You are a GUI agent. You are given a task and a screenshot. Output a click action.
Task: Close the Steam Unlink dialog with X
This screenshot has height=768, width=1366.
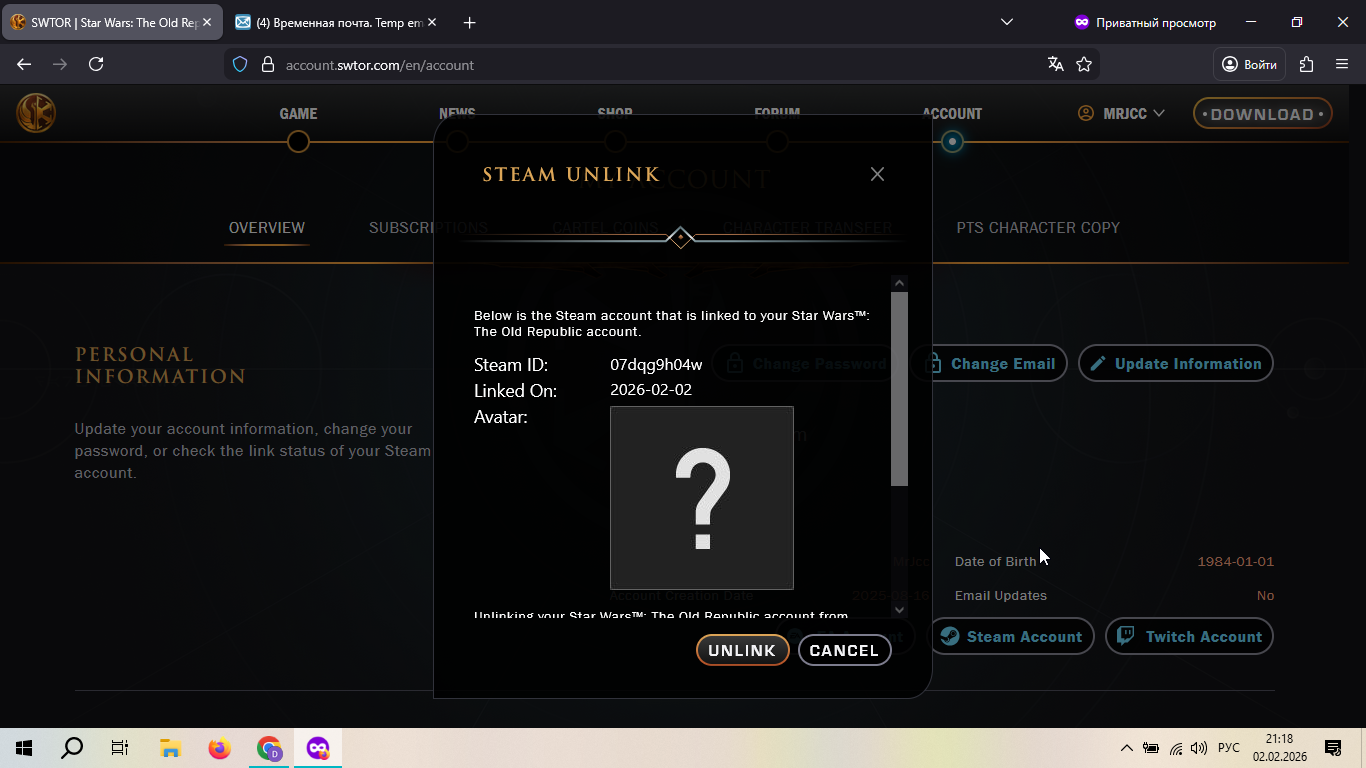[877, 174]
